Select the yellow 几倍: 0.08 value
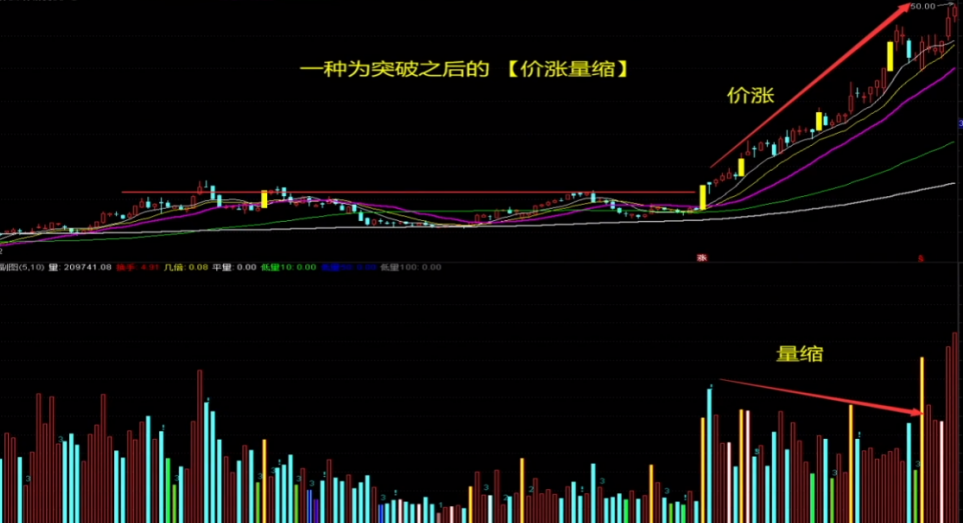Image resolution: width=963 pixels, height=523 pixels. 185,267
